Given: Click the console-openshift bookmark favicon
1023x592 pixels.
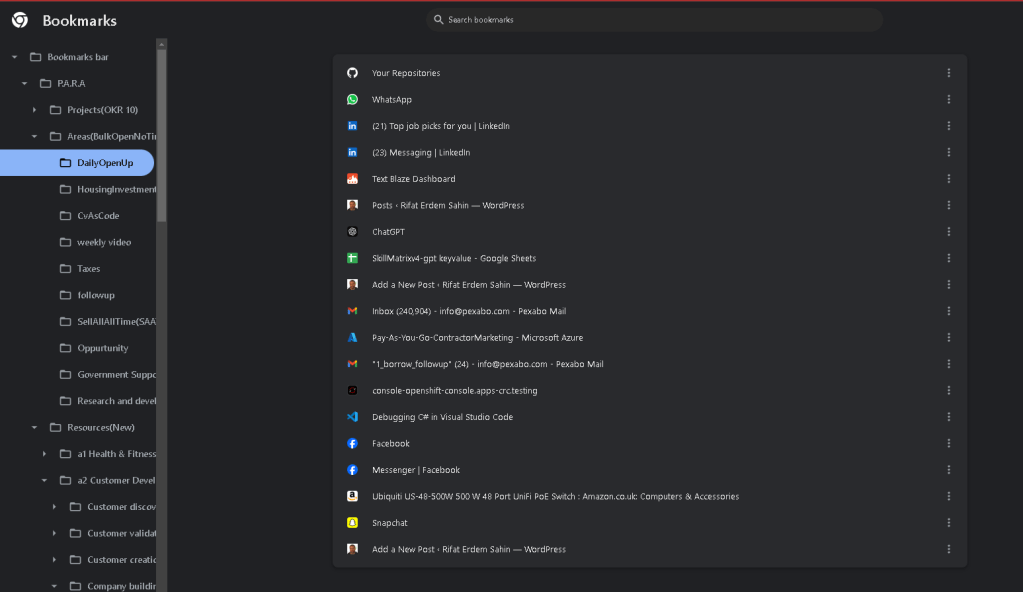Looking at the screenshot, I should point(352,390).
